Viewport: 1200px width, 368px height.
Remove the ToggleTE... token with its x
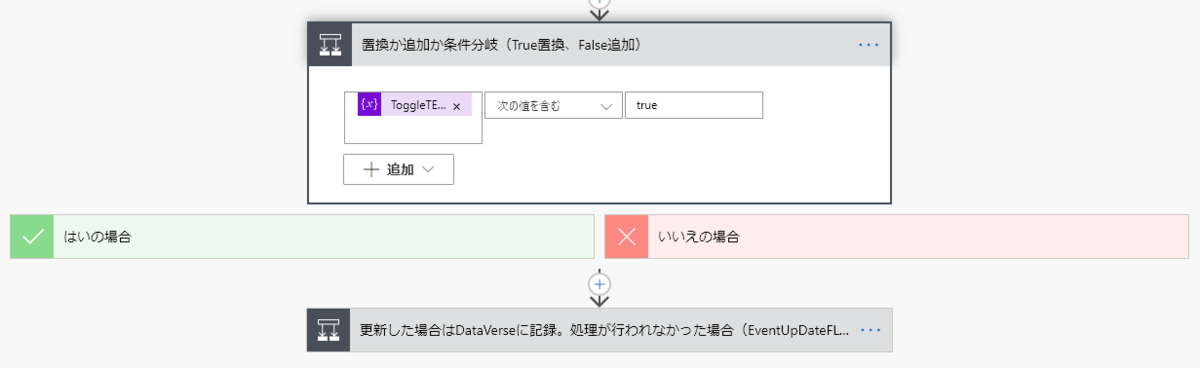point(456,106)
